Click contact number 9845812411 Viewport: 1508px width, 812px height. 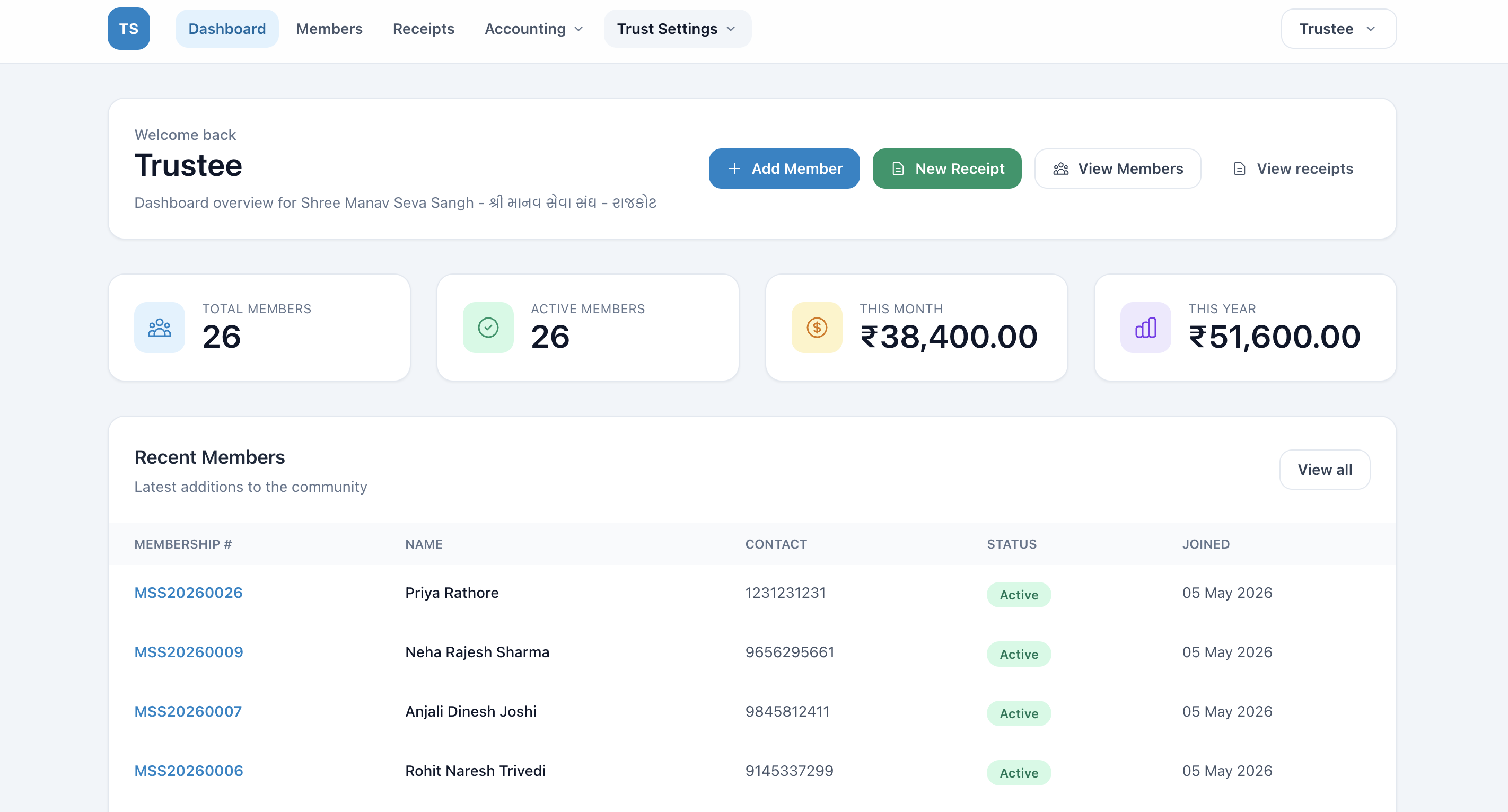pos(787,711)
